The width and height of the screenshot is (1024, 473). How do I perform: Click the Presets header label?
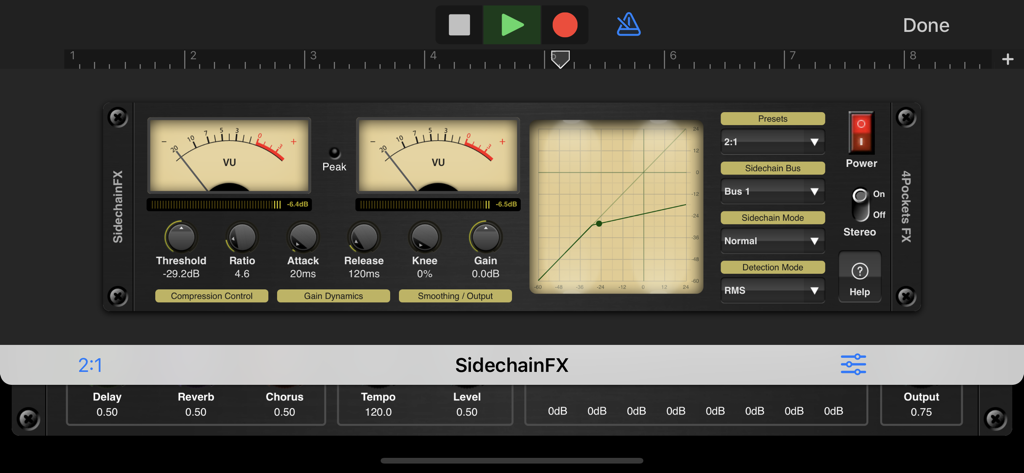[x=773, y=119]
